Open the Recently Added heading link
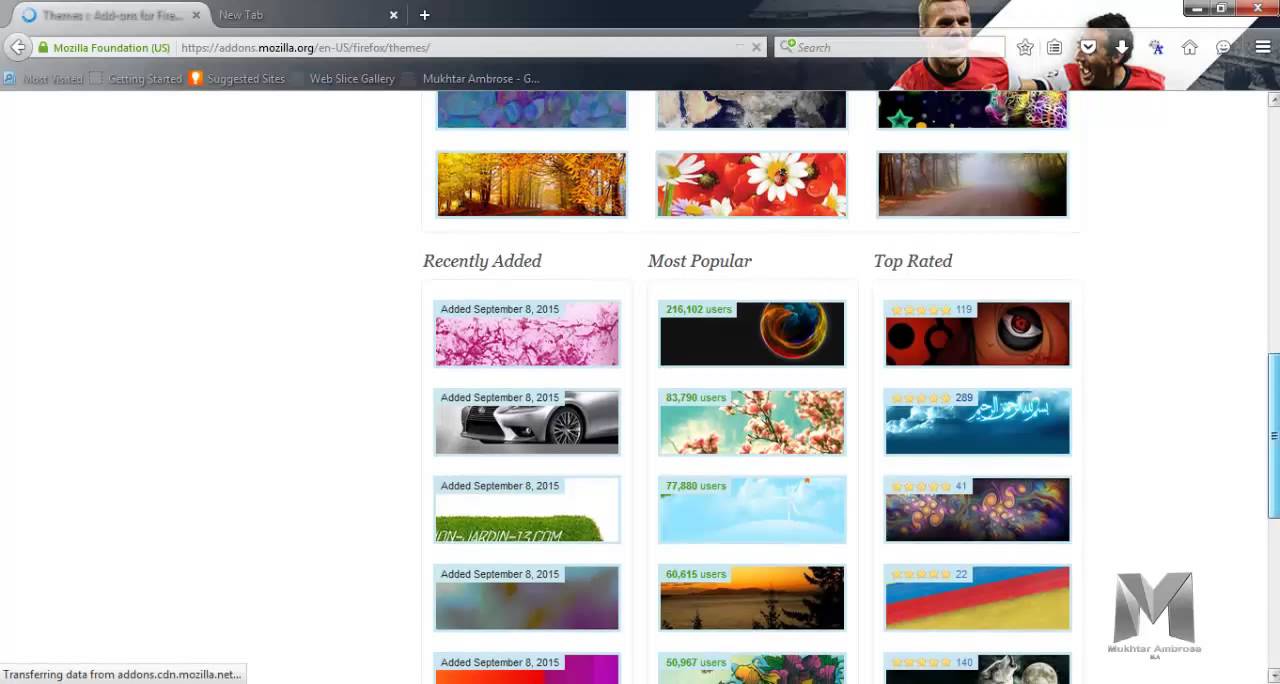The width and height of the screenshot is (1280, 684). click(x=482, y=261)
